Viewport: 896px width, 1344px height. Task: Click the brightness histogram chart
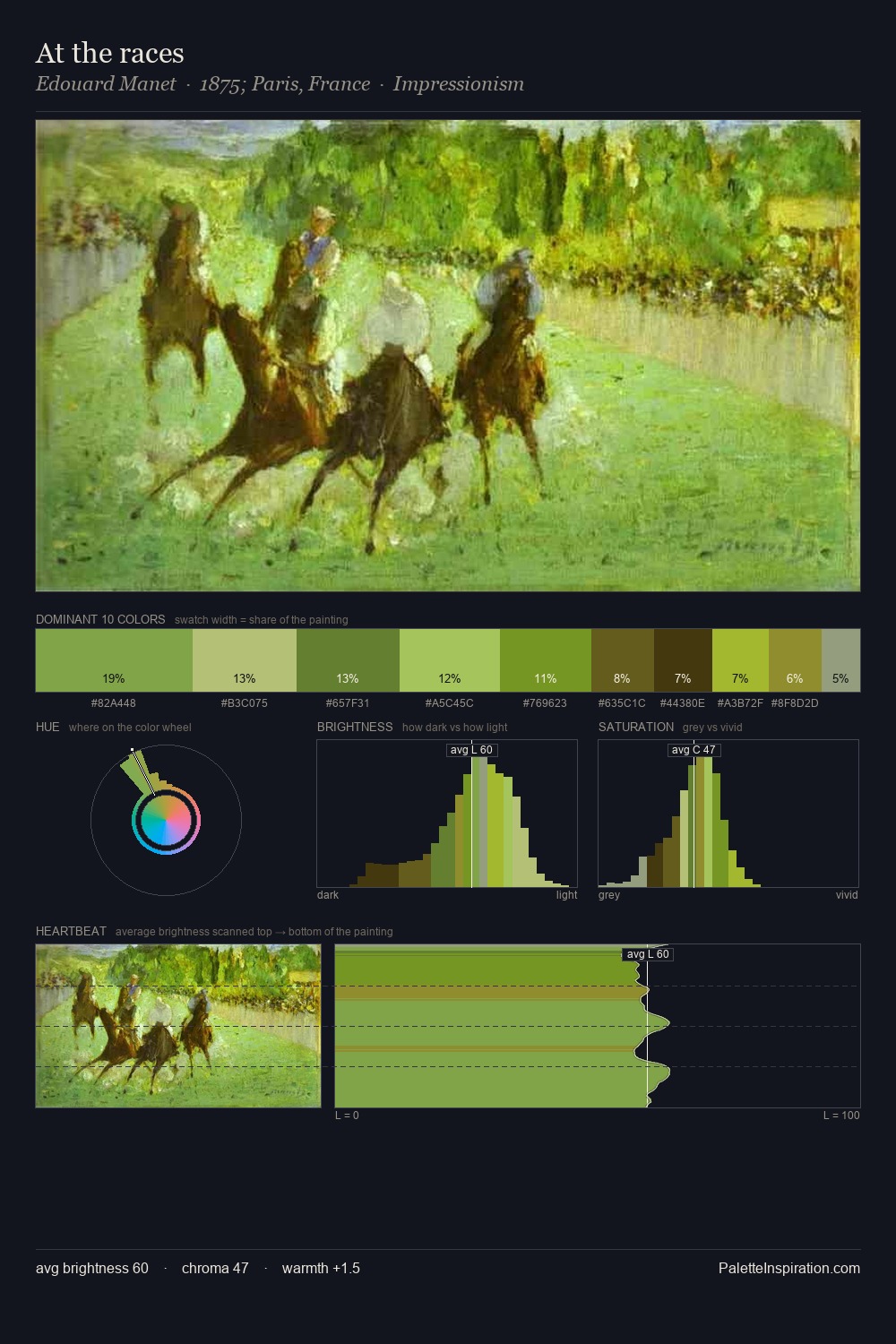coord(447,814)
